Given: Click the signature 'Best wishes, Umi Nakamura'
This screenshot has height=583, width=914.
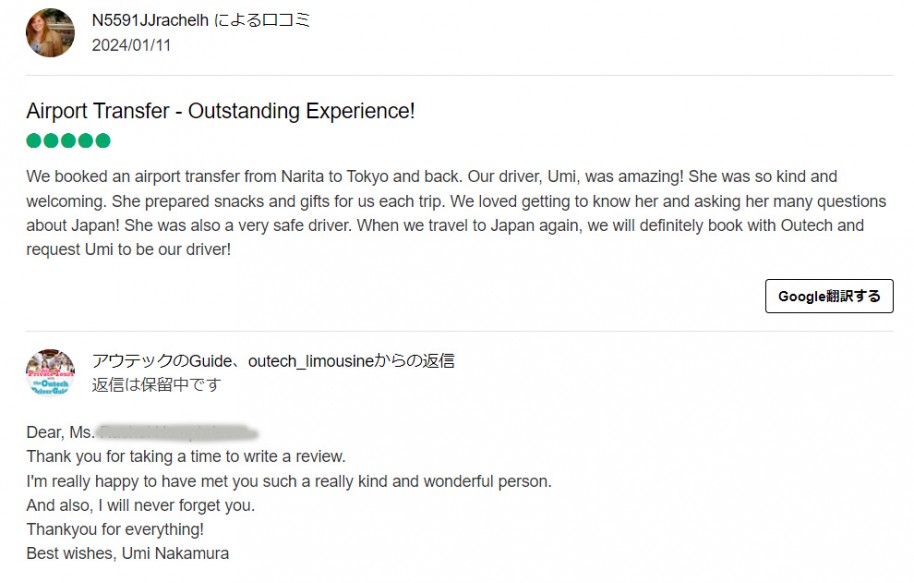Looking at the screenshot, I should tap(127, 553).
